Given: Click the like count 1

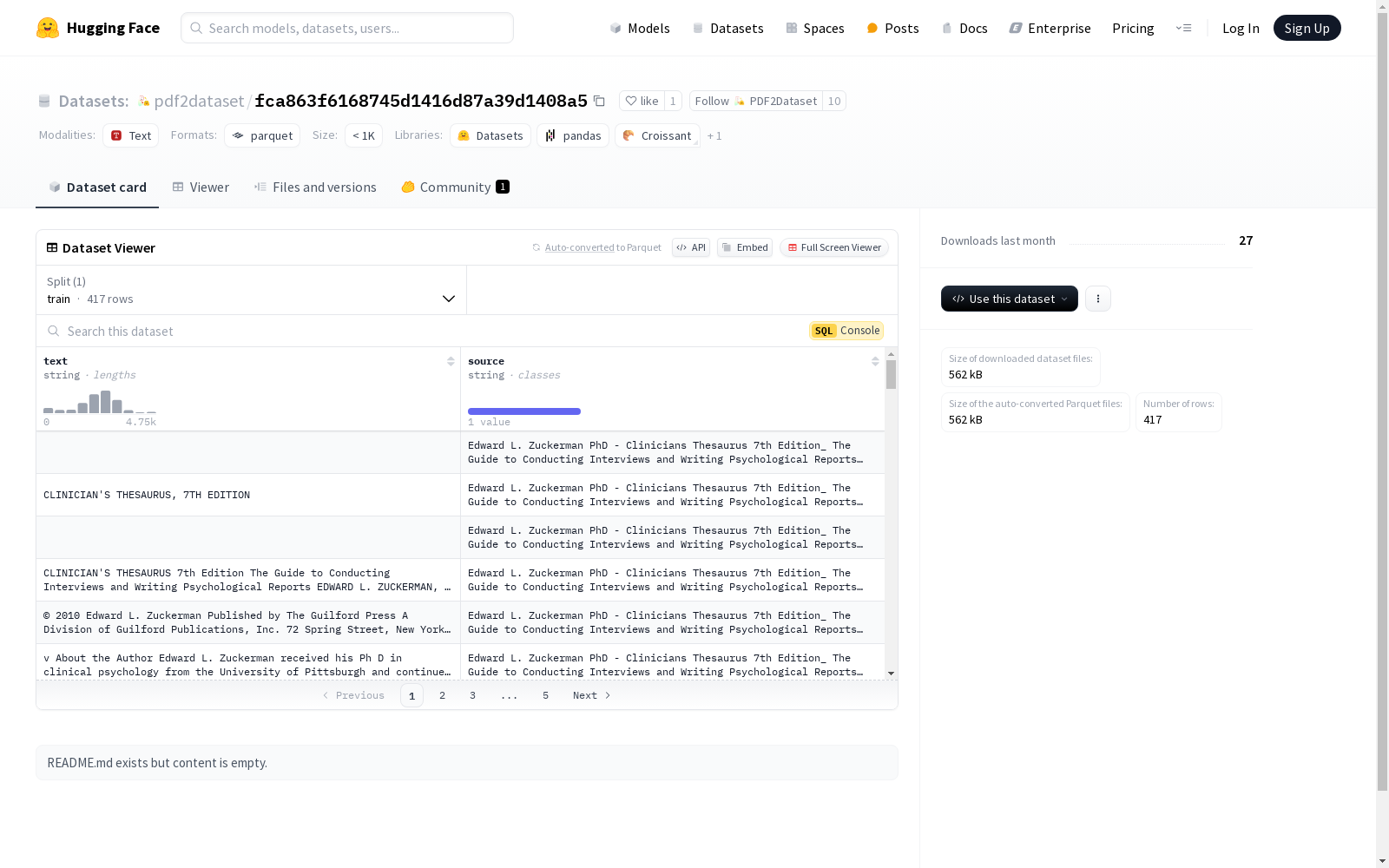Looking at the screenshot, I should [x=673, y=101].
